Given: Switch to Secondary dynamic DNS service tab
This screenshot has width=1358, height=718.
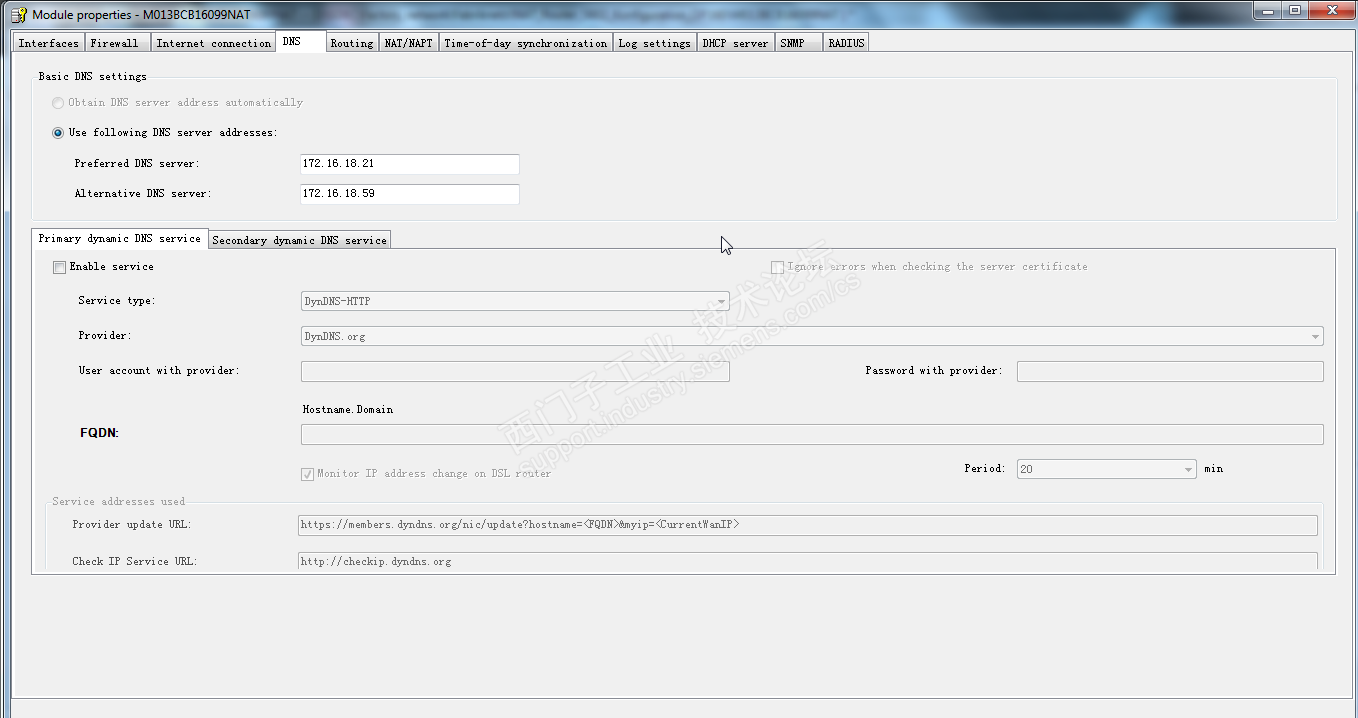Looking at the screenshot, I should click(x=299, y=240).
